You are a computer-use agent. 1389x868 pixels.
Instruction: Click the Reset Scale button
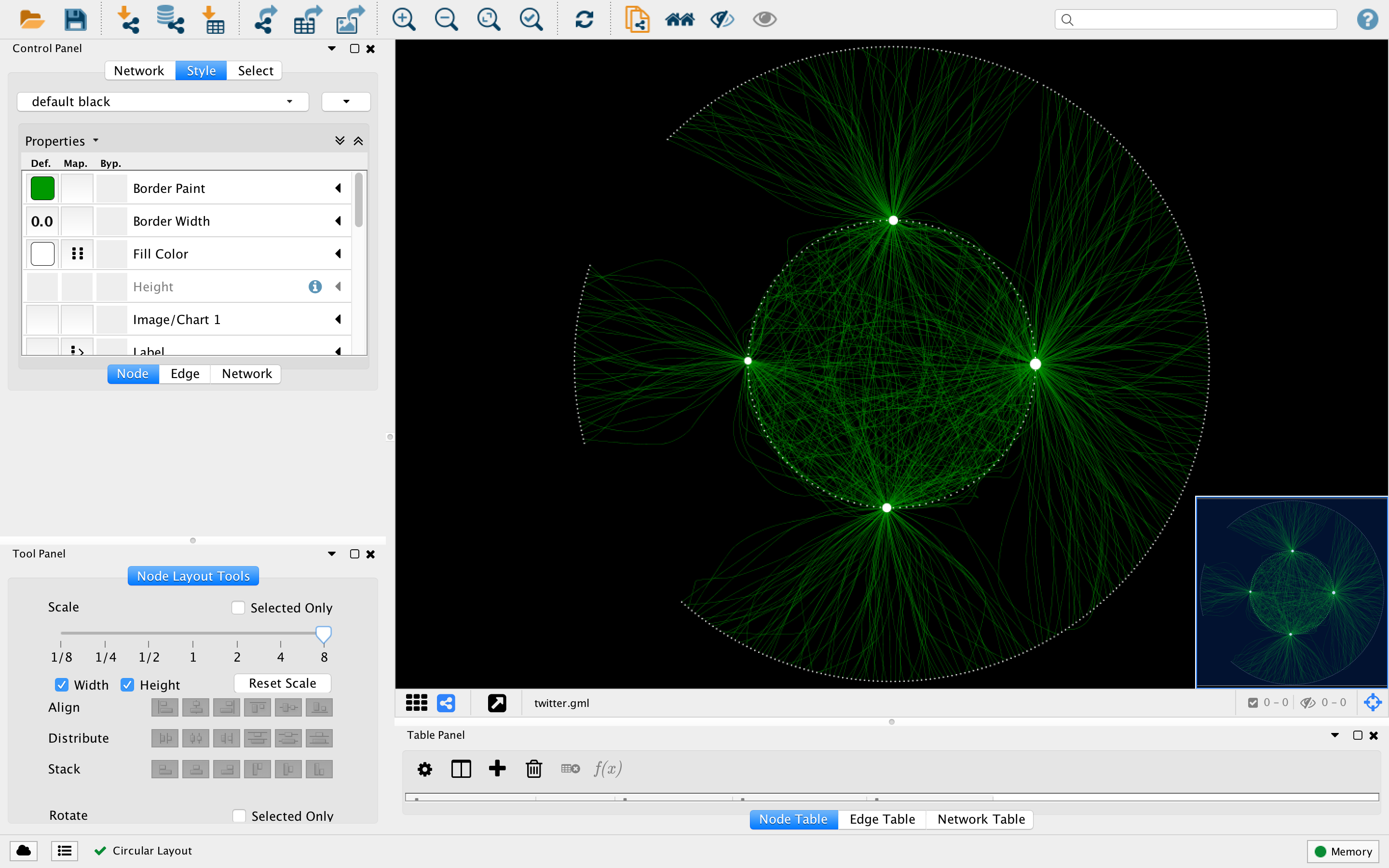coord(283,682)
